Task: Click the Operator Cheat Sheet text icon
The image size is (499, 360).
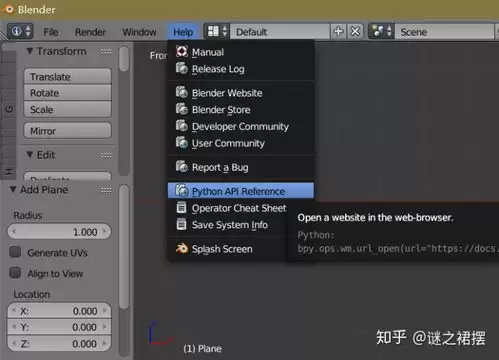Action: click(x=181, y=207)
